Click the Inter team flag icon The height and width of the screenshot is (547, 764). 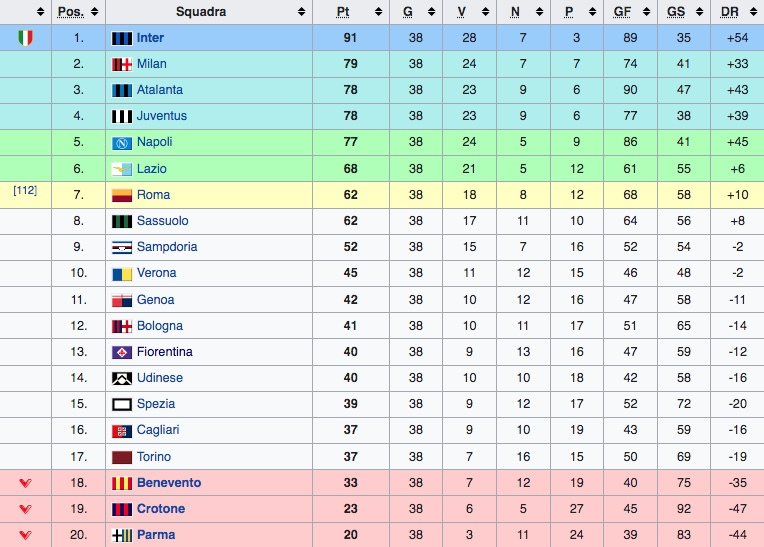tap(122, 38)
